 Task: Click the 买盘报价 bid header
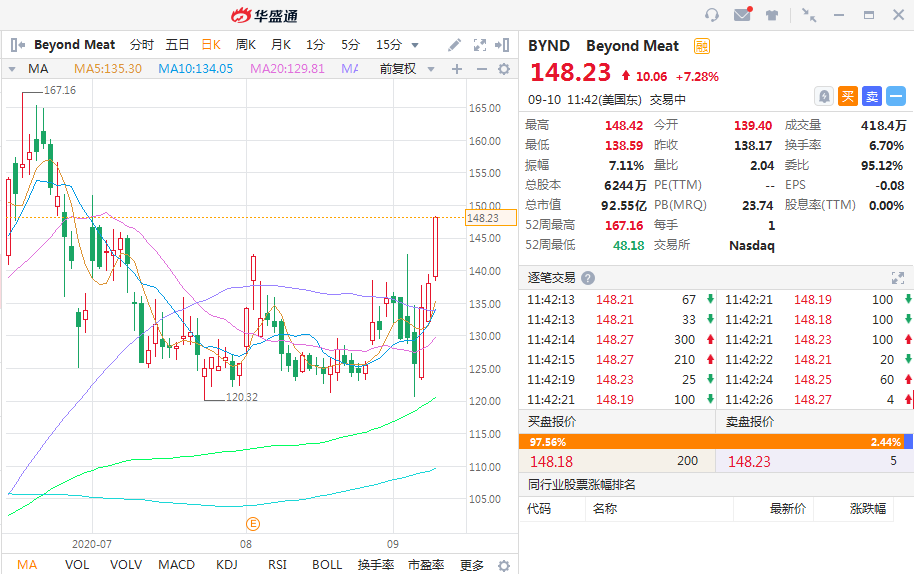click(x=552, y=421)
